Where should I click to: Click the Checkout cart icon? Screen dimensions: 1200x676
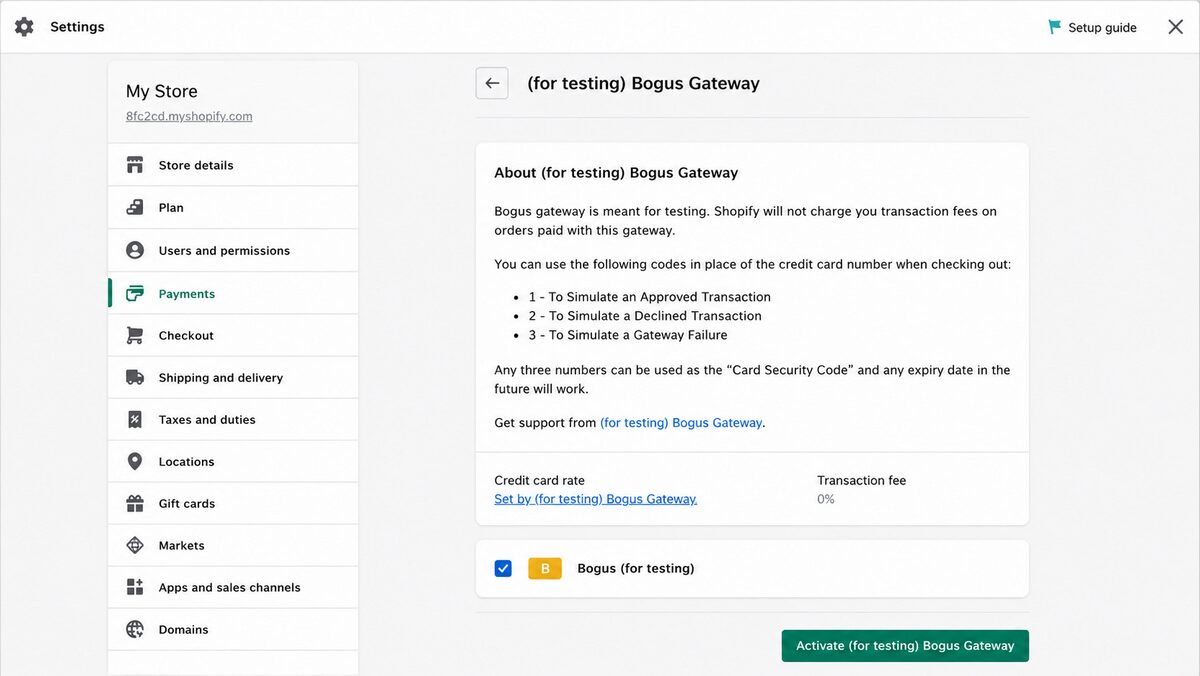coord(135,336)
